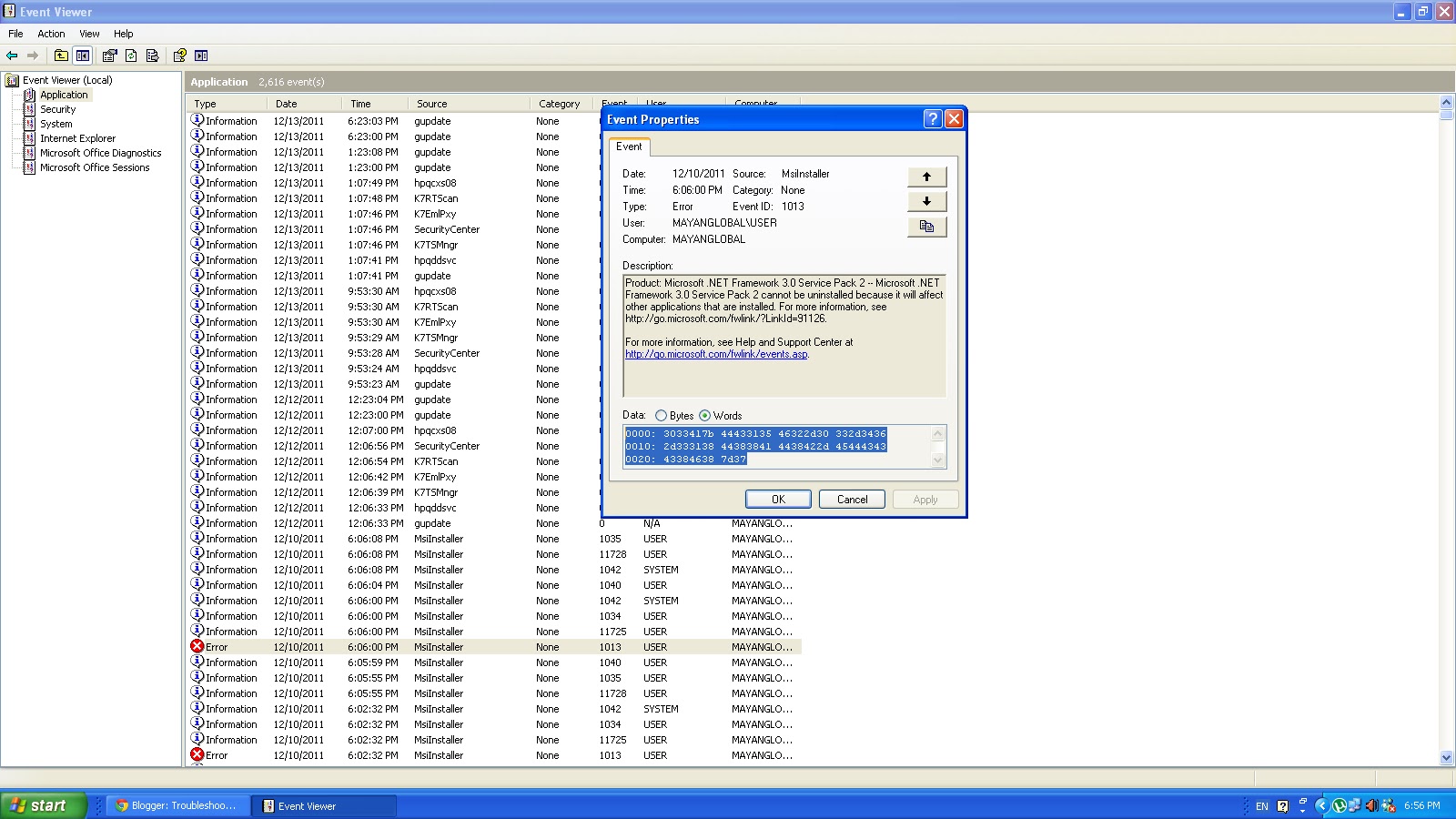Show the next event with down arrow button
Viewport: 1456px width, 819px height.
coord(926,201)
